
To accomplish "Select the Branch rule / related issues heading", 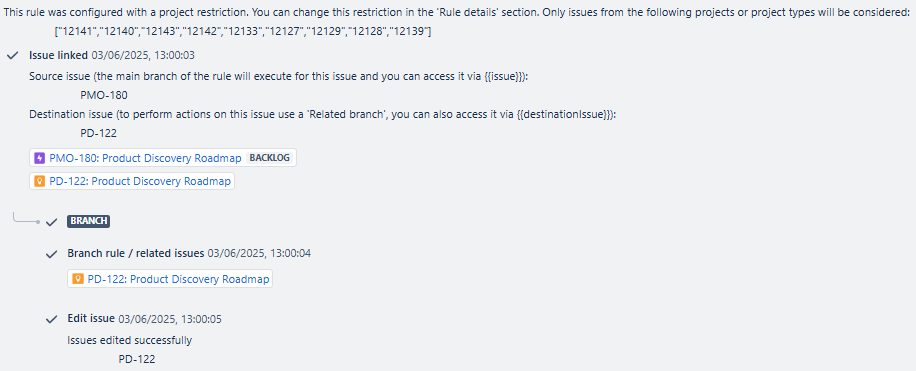I will point(136,254).
